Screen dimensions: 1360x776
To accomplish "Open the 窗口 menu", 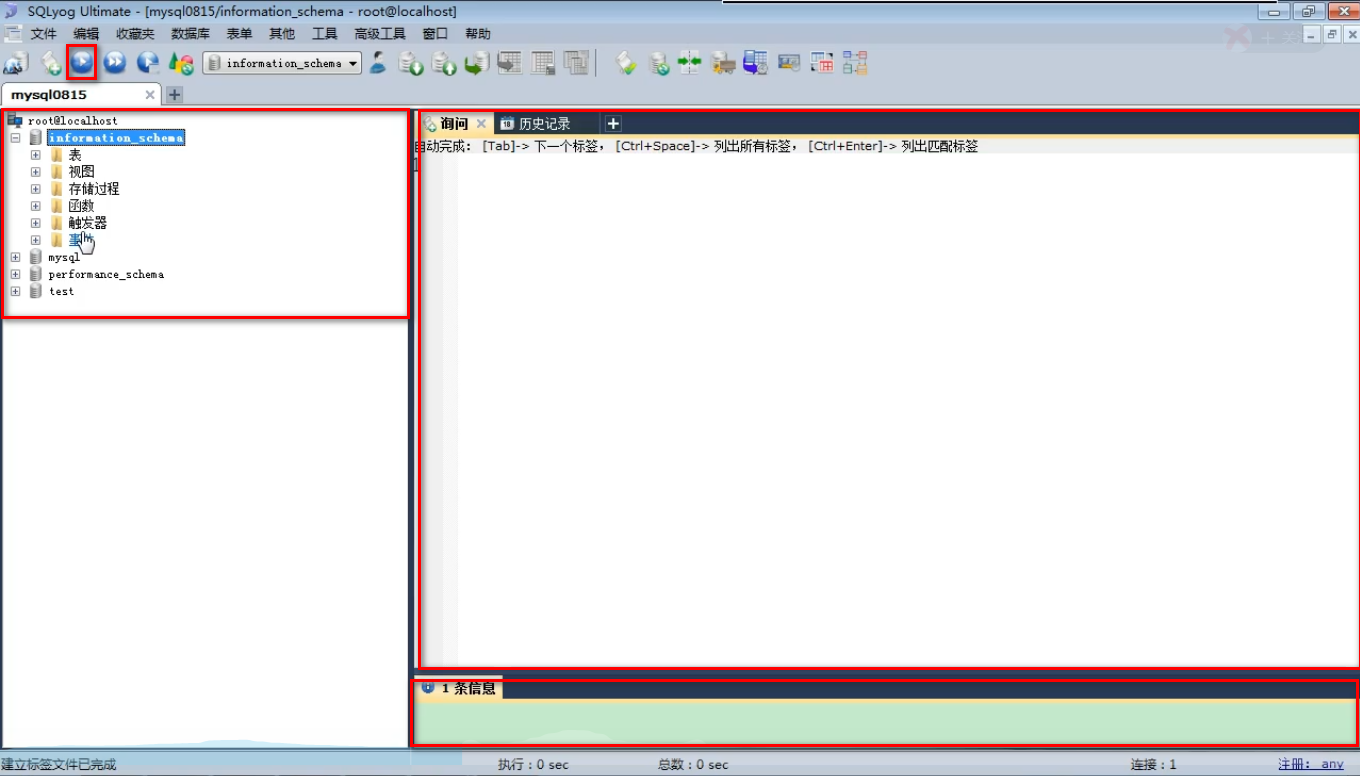I will (x=435, y=34).
